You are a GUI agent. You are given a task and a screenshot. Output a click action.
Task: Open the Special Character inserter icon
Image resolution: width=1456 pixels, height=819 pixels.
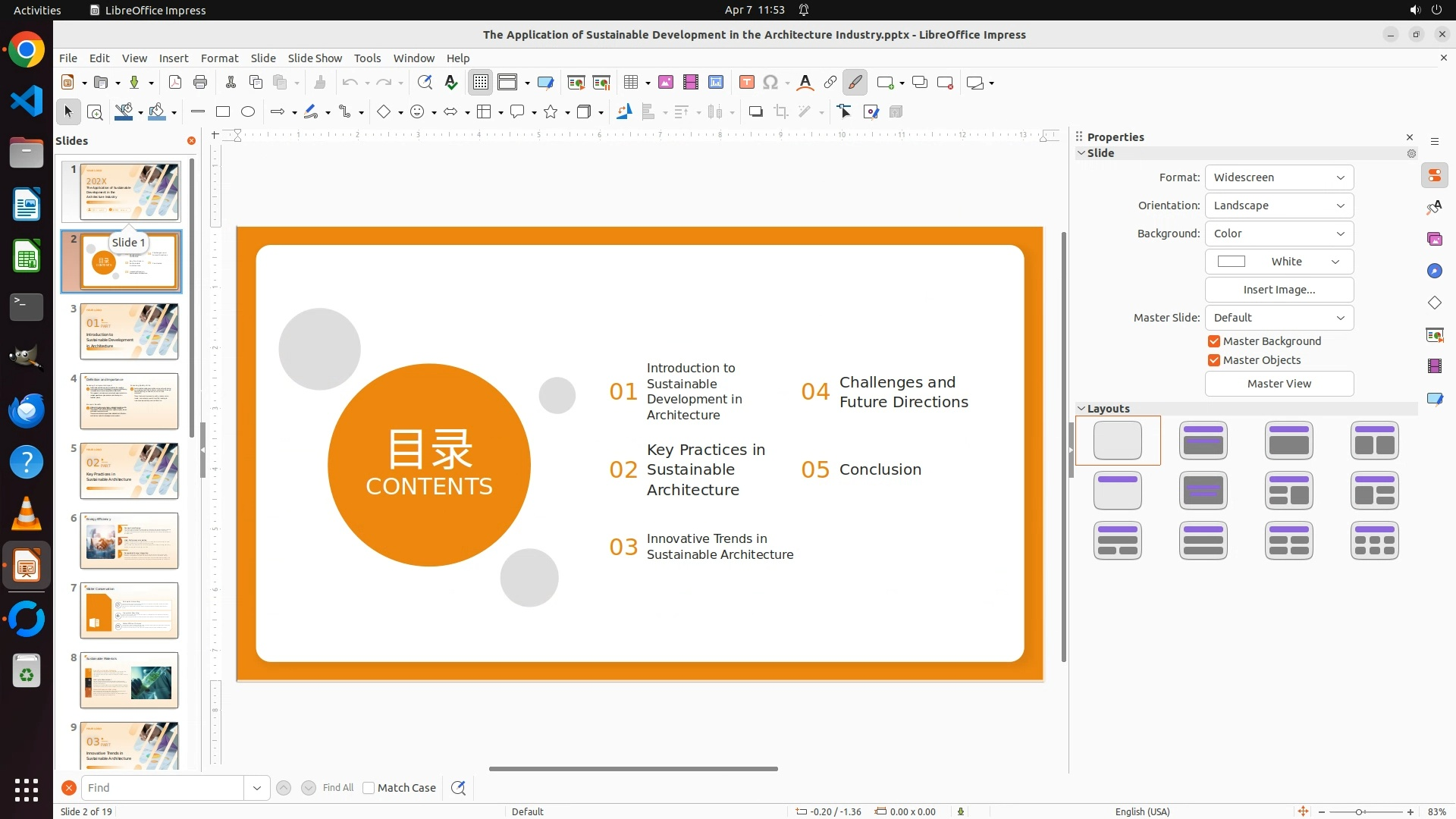pos(770,83)
